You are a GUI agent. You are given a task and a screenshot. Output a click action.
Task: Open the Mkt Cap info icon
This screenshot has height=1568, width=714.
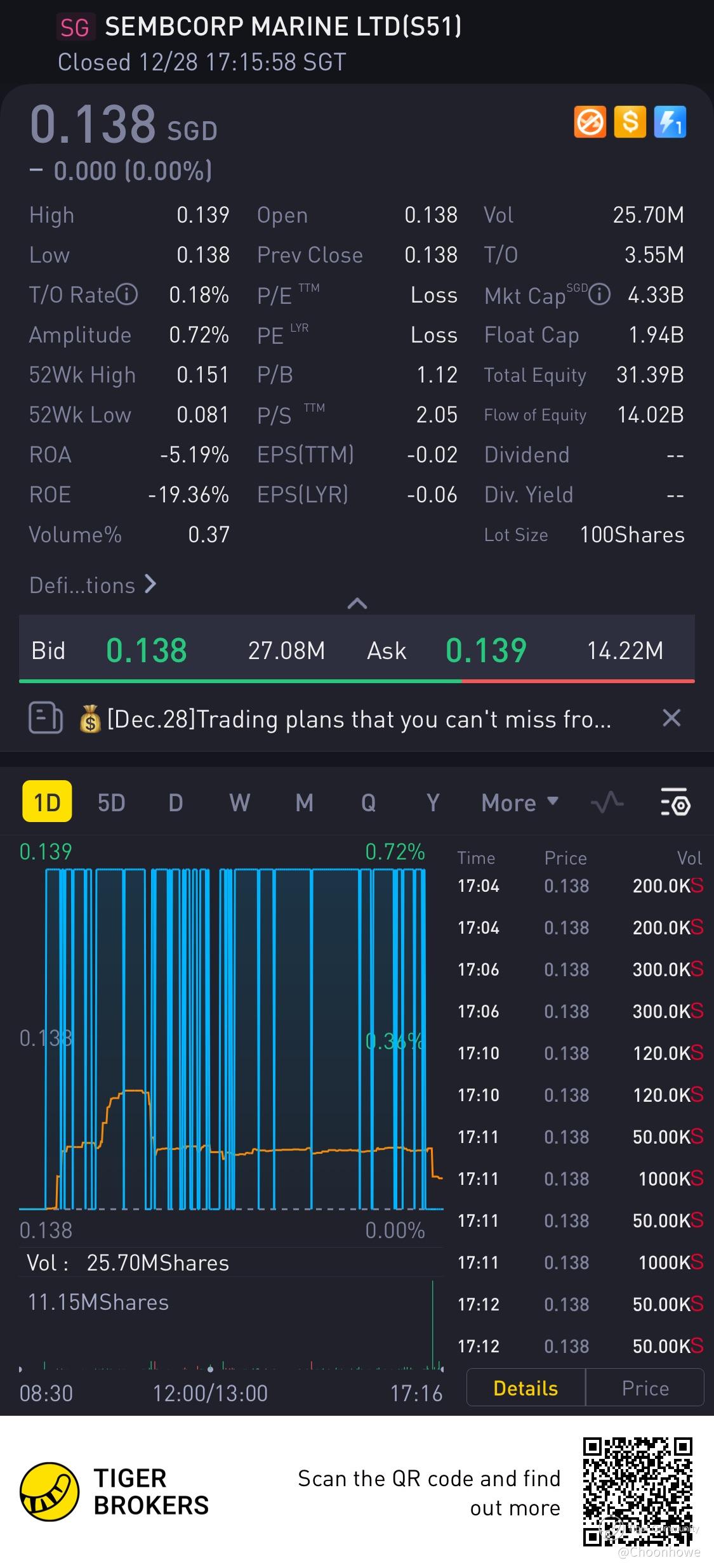[x=600, y=295]
